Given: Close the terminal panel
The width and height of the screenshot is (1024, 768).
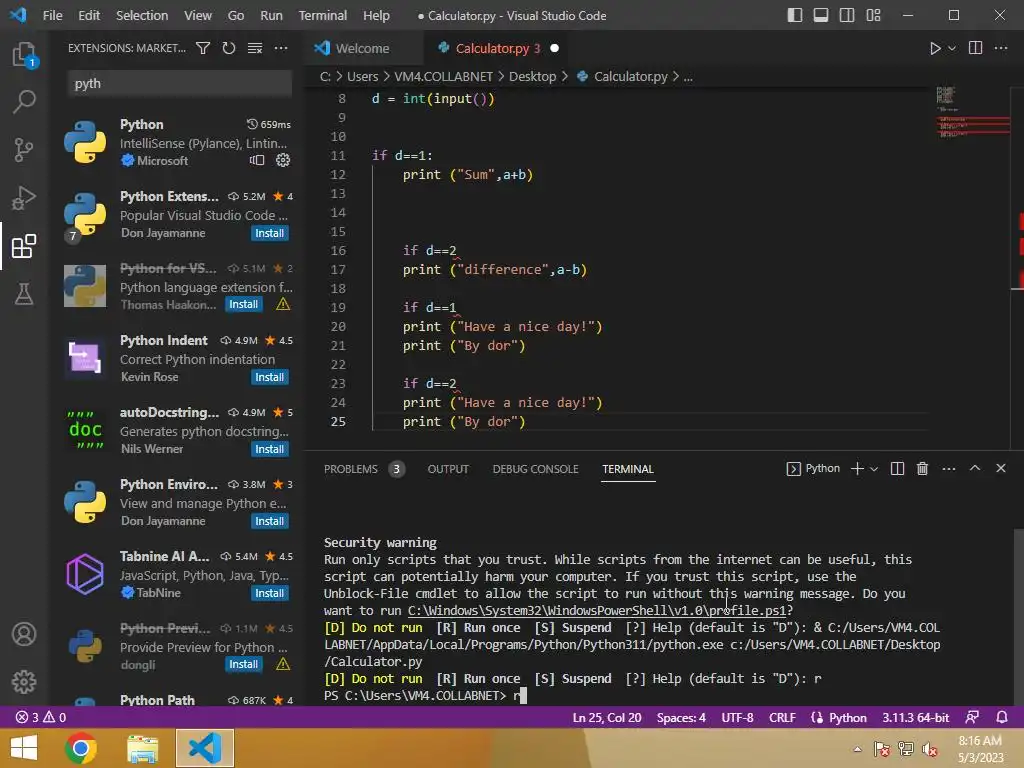Looking at the screenshot, I should pos(1000,468).
